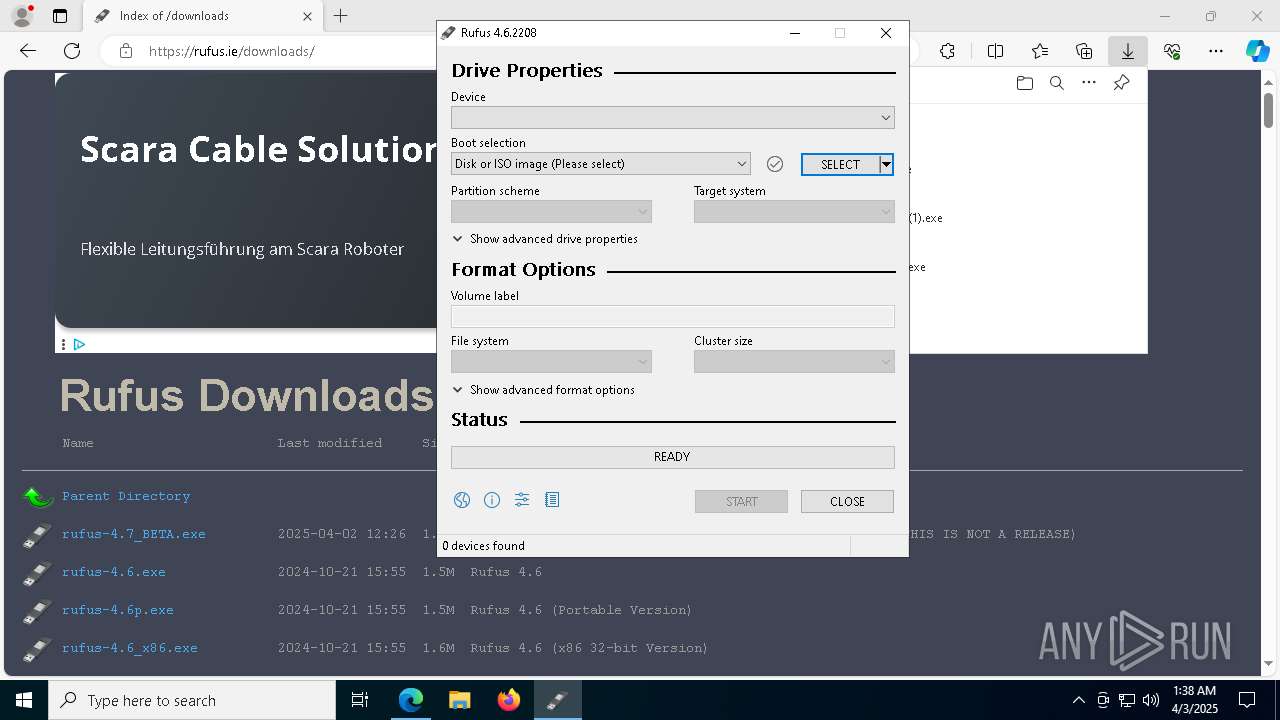Open ad choices icon under the banner

coord(79,344)
